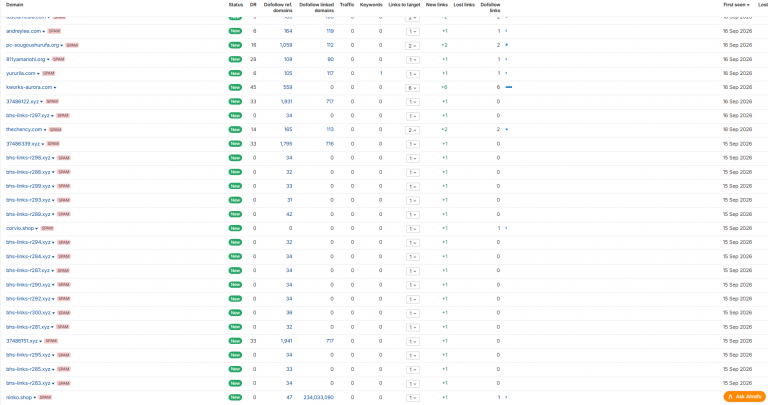768x405 pixels.
Task: Expand caret next to pc-sougoushurufa.org
Action: (62, 46)
